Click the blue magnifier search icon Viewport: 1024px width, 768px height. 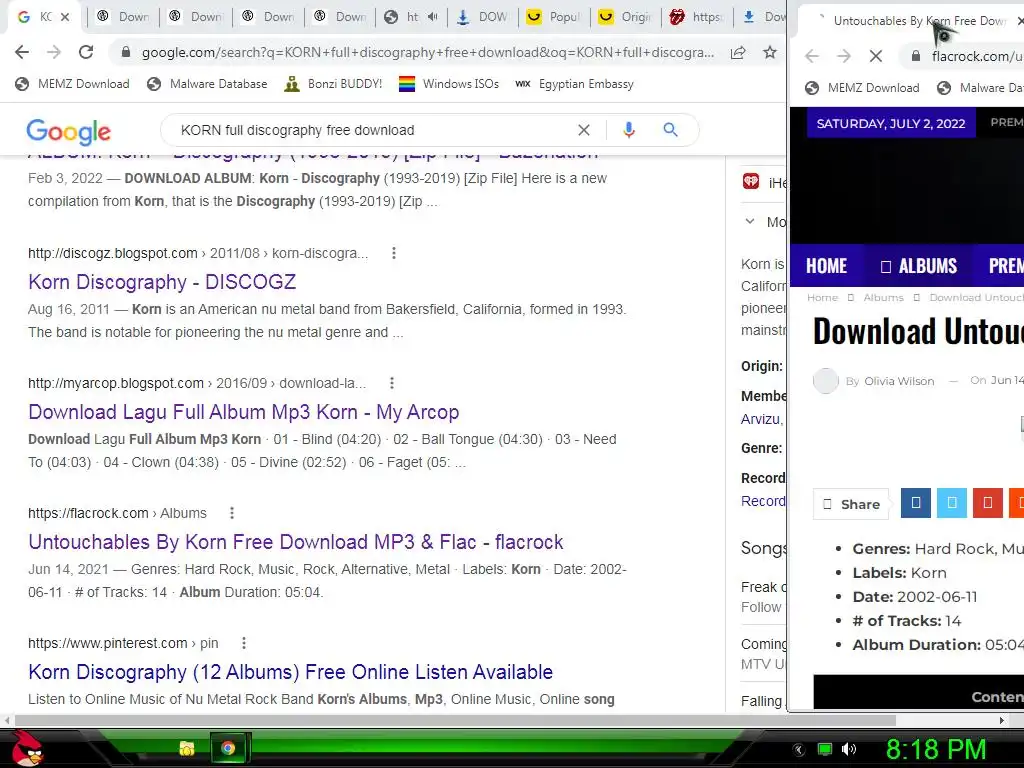670,130
